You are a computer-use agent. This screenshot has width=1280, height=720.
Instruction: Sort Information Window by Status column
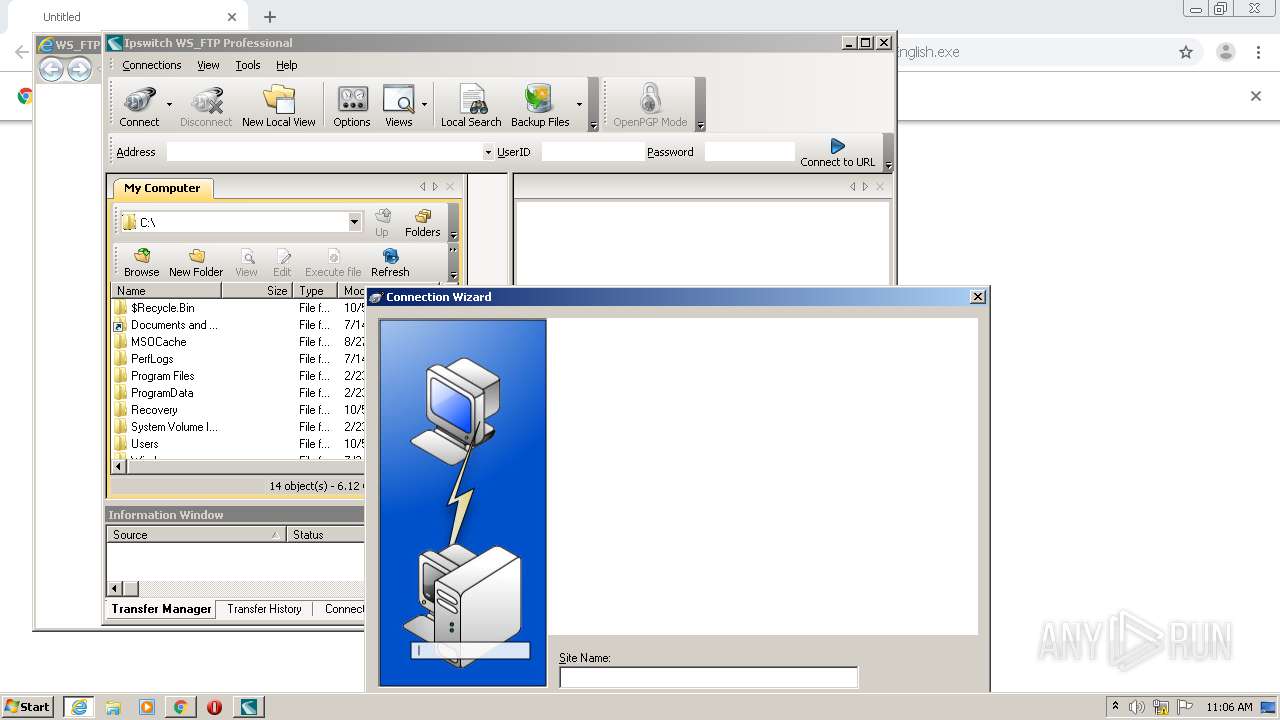pos(326,535)
